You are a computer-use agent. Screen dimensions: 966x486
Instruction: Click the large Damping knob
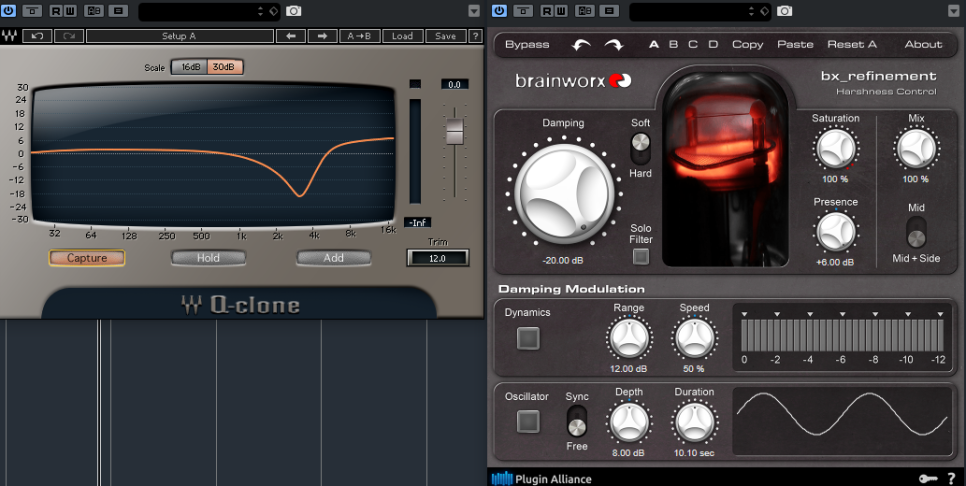point(564,194)
